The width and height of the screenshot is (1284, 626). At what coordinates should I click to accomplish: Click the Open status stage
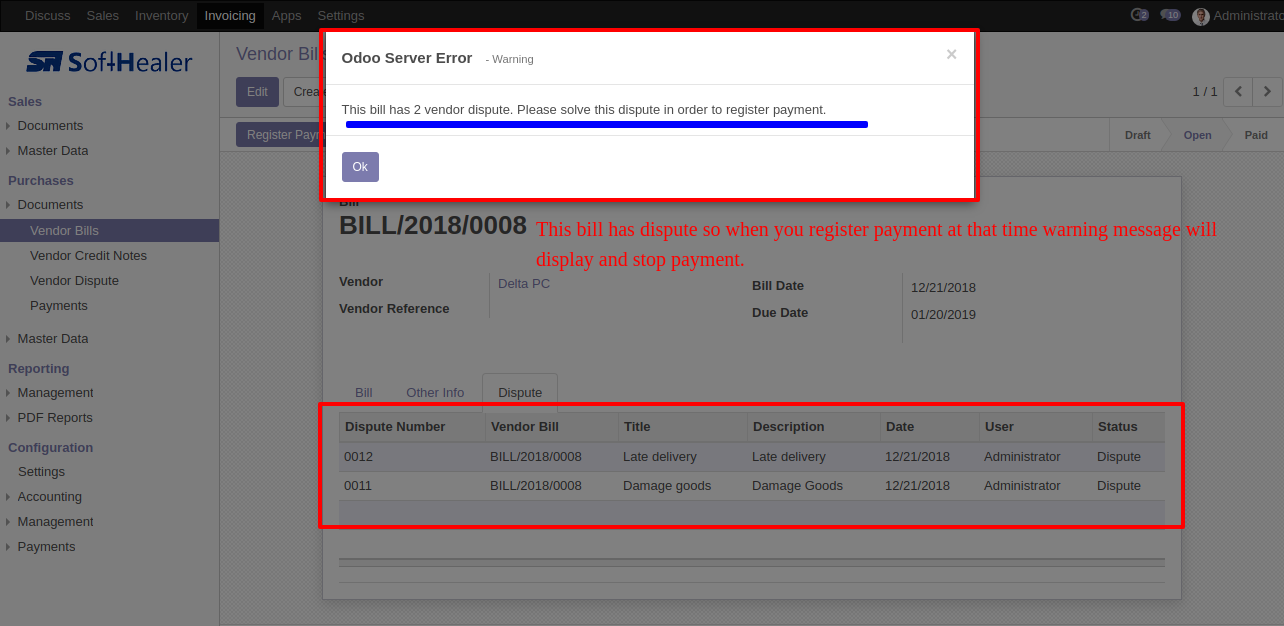coord(1197,135)
